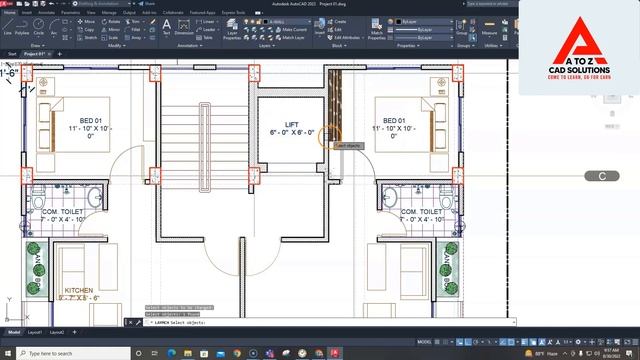The image size is (640, 360).
Task: Toggle object snap tracking in status bar
Action: (x=503, y=342)
